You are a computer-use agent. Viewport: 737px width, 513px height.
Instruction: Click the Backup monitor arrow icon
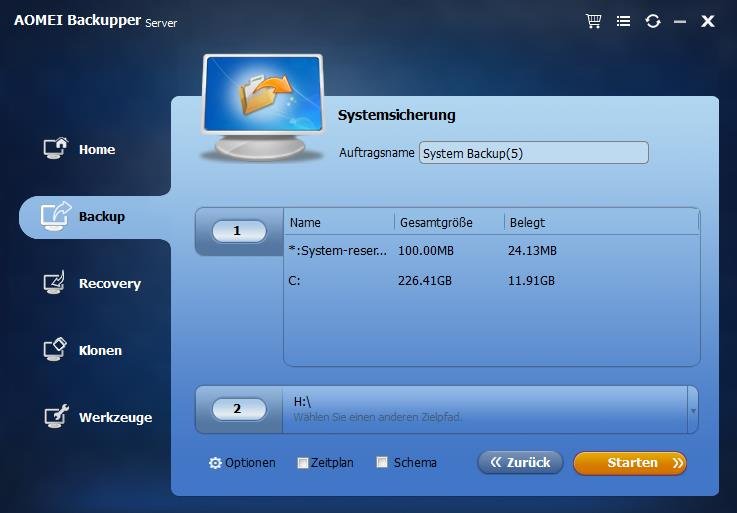click(x=56, y=216)
